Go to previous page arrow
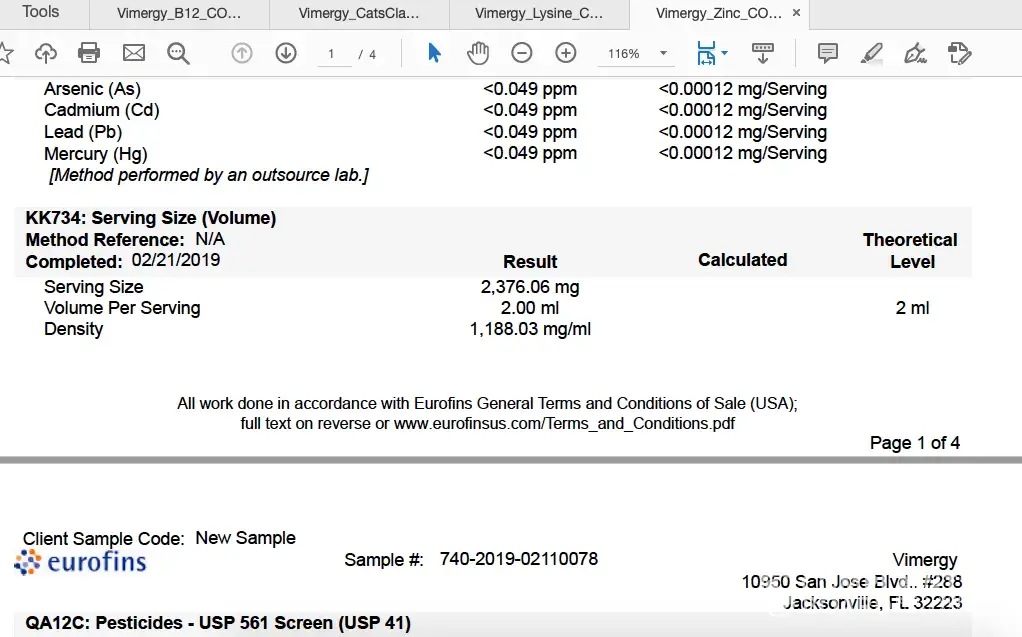The width and height of the screenshot is (1022, 637). coord(242,53)
